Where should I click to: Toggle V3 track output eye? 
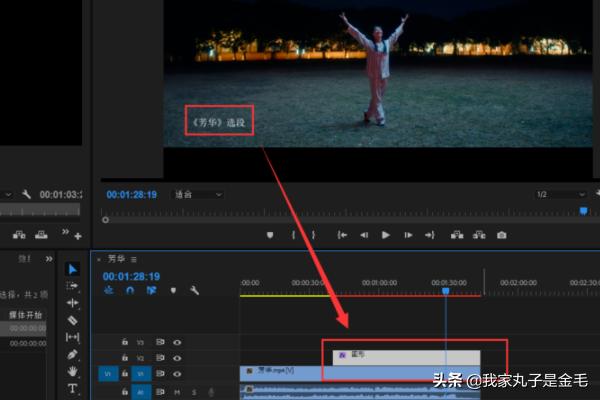coord(177,342)
